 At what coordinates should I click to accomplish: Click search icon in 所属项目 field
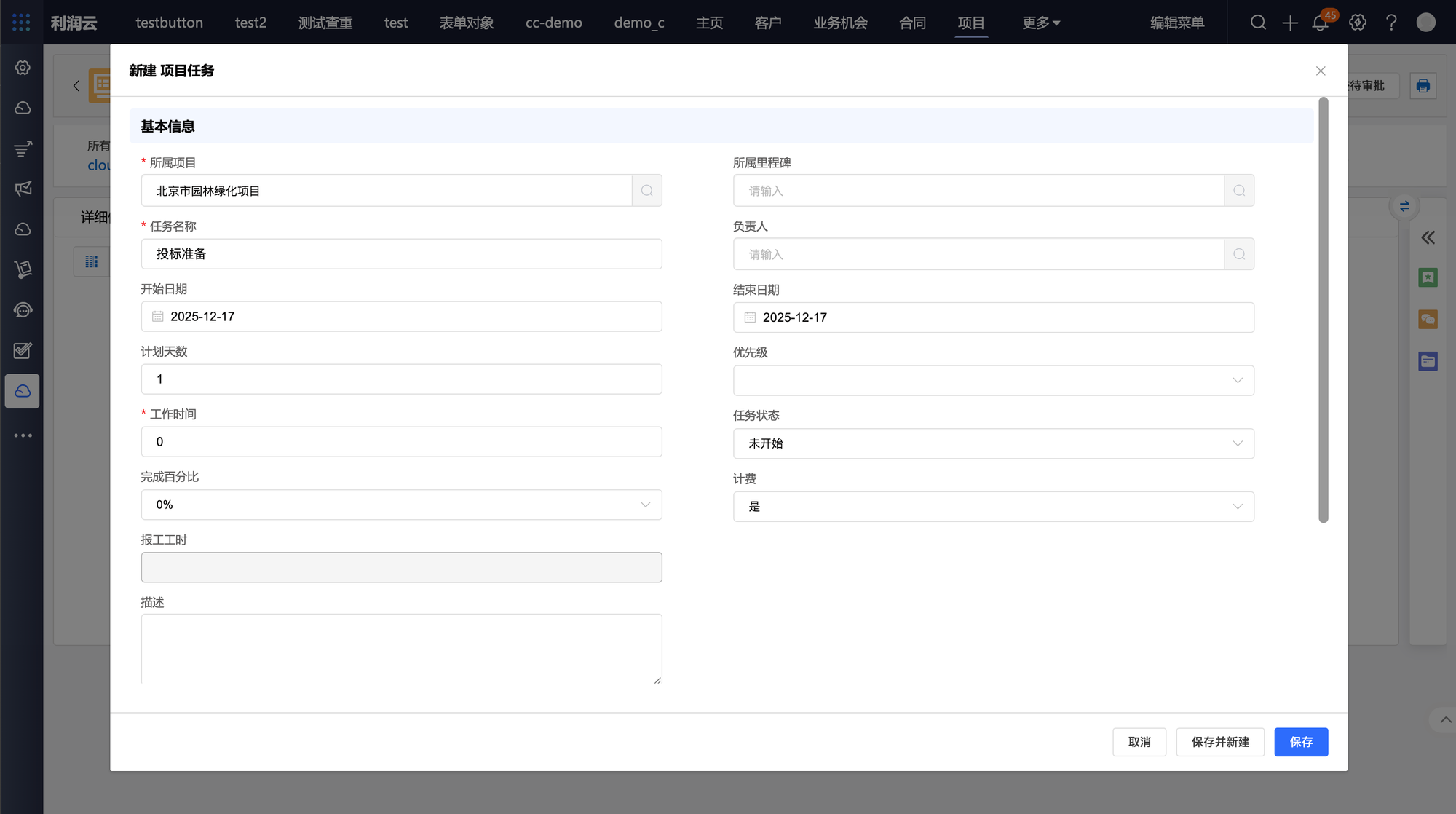point(646,191)
